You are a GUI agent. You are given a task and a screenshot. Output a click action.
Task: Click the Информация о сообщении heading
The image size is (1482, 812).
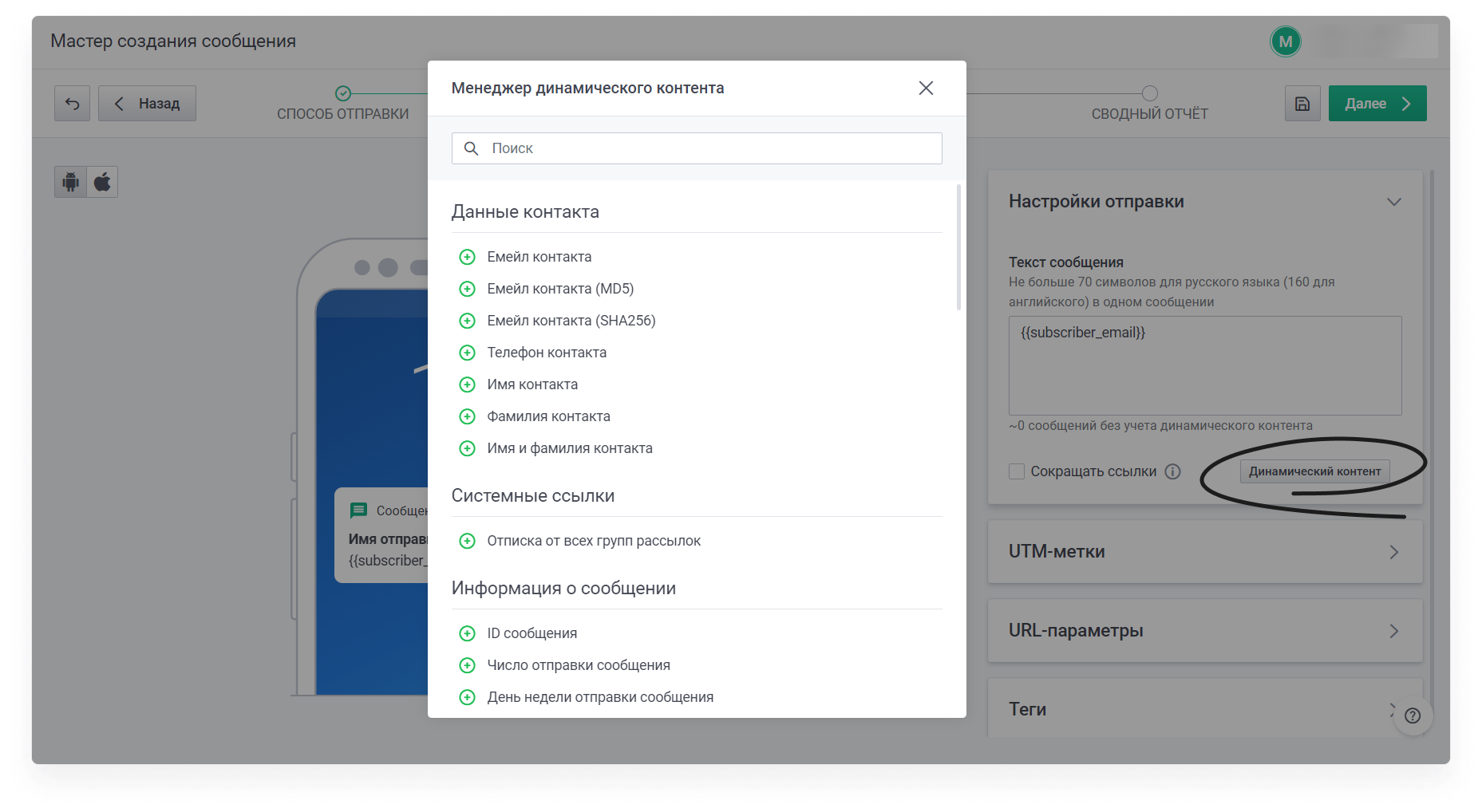563,589
